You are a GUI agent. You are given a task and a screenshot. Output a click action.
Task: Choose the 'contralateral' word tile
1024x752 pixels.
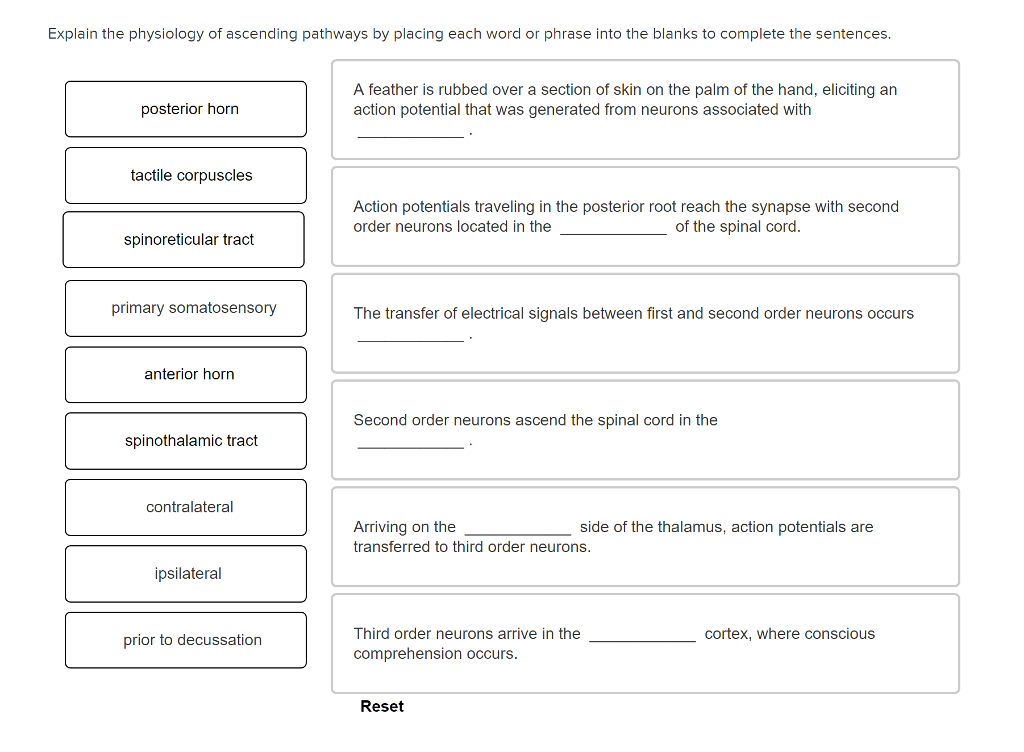tap(186, 507)
